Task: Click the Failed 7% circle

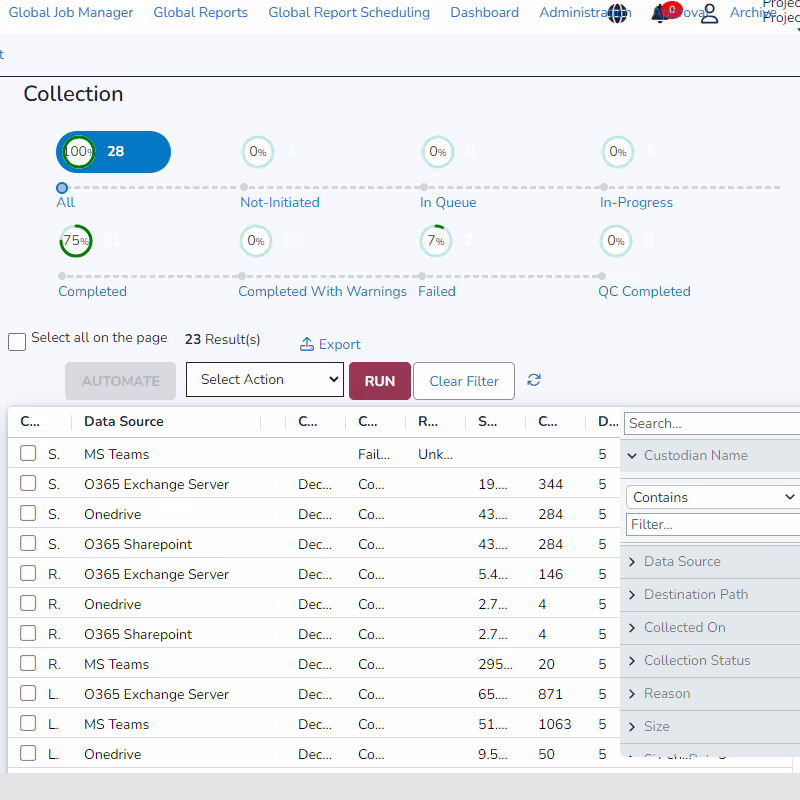Action: 436,240
